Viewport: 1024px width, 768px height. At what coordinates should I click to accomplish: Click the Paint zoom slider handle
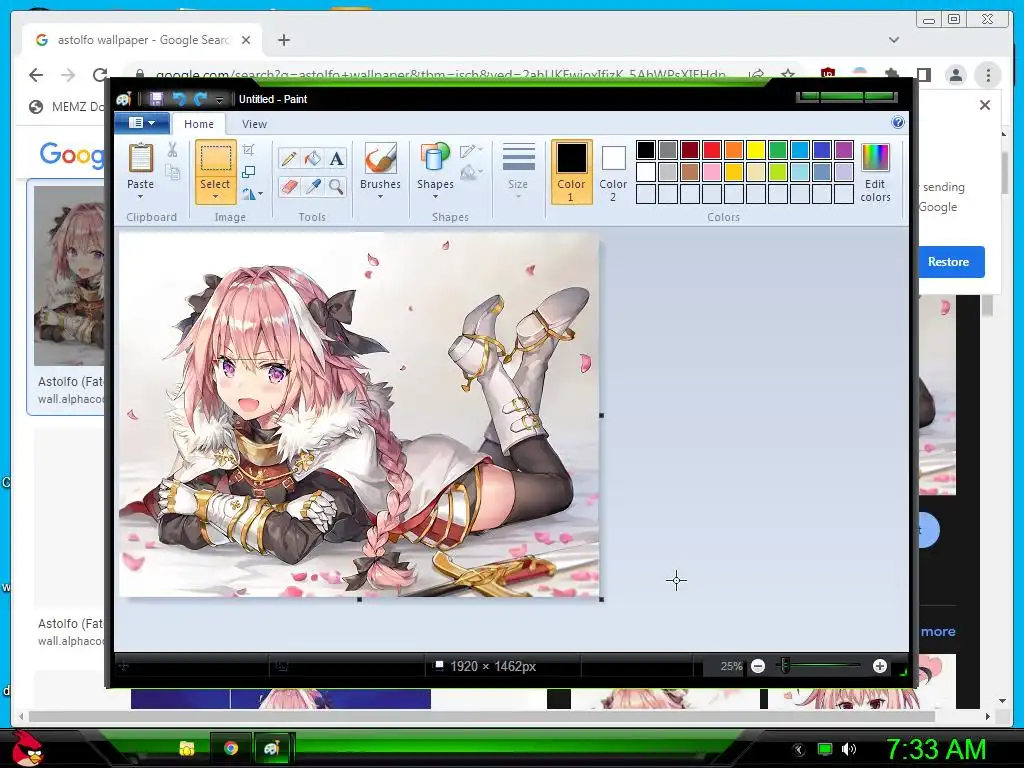coord(784,665)
